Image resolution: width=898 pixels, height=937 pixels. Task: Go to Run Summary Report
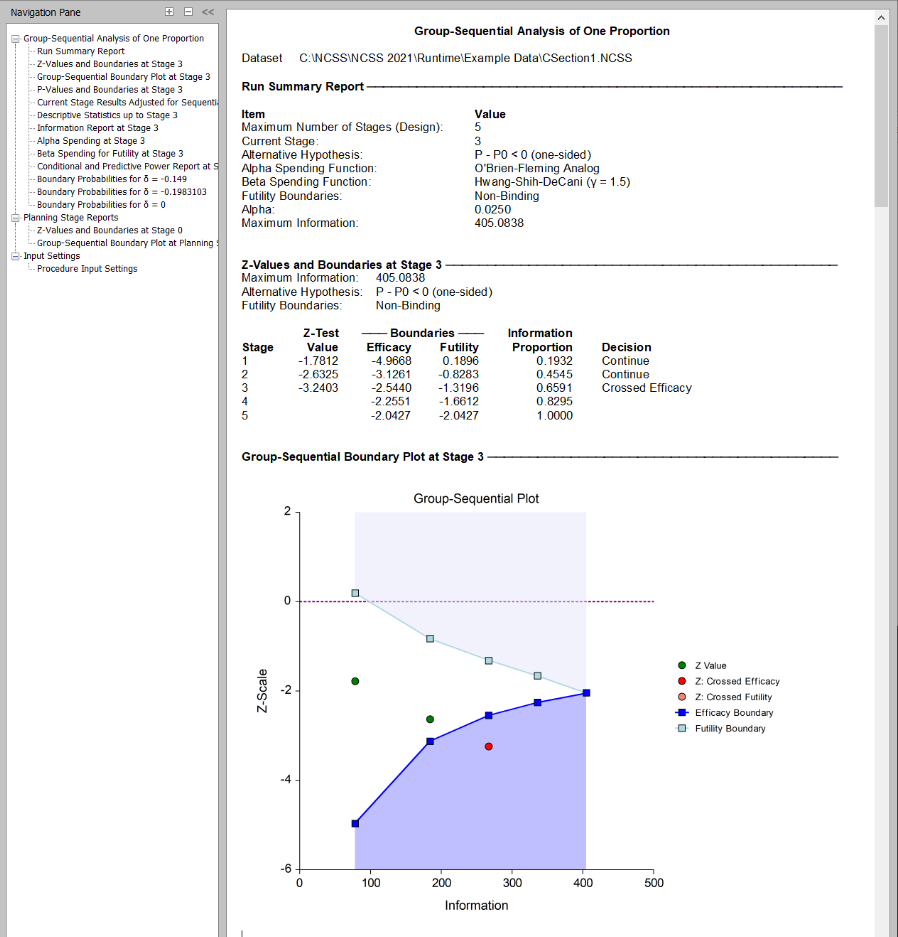pyautogui.click(x=81, y=51)
